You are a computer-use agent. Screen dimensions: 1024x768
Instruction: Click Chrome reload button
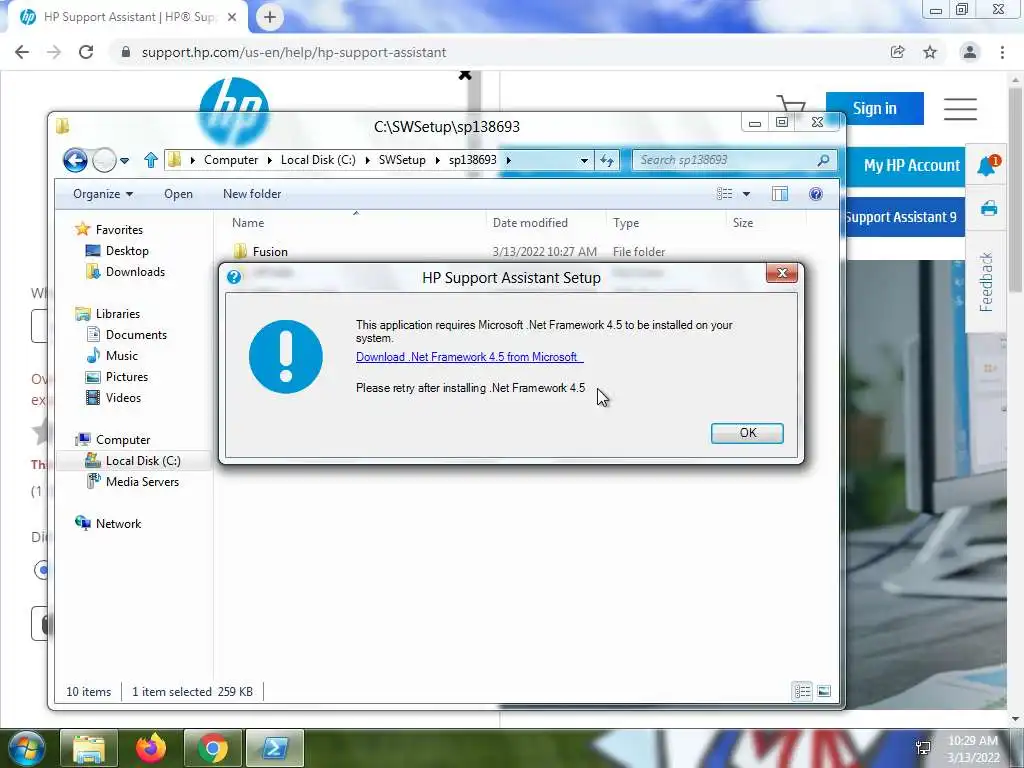click(x=86, y=52)
